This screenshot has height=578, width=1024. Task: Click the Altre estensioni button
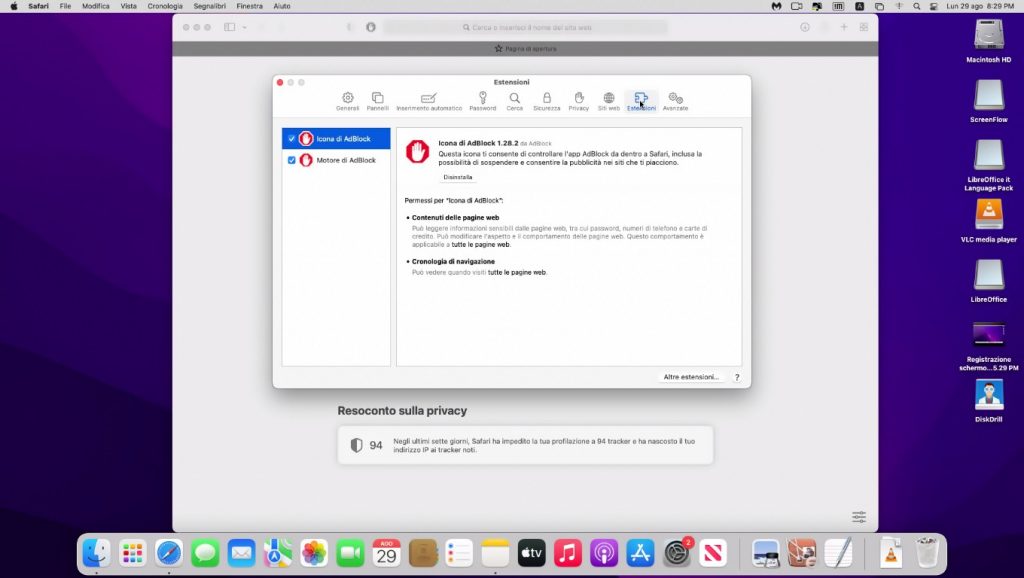tap(691, 377)
